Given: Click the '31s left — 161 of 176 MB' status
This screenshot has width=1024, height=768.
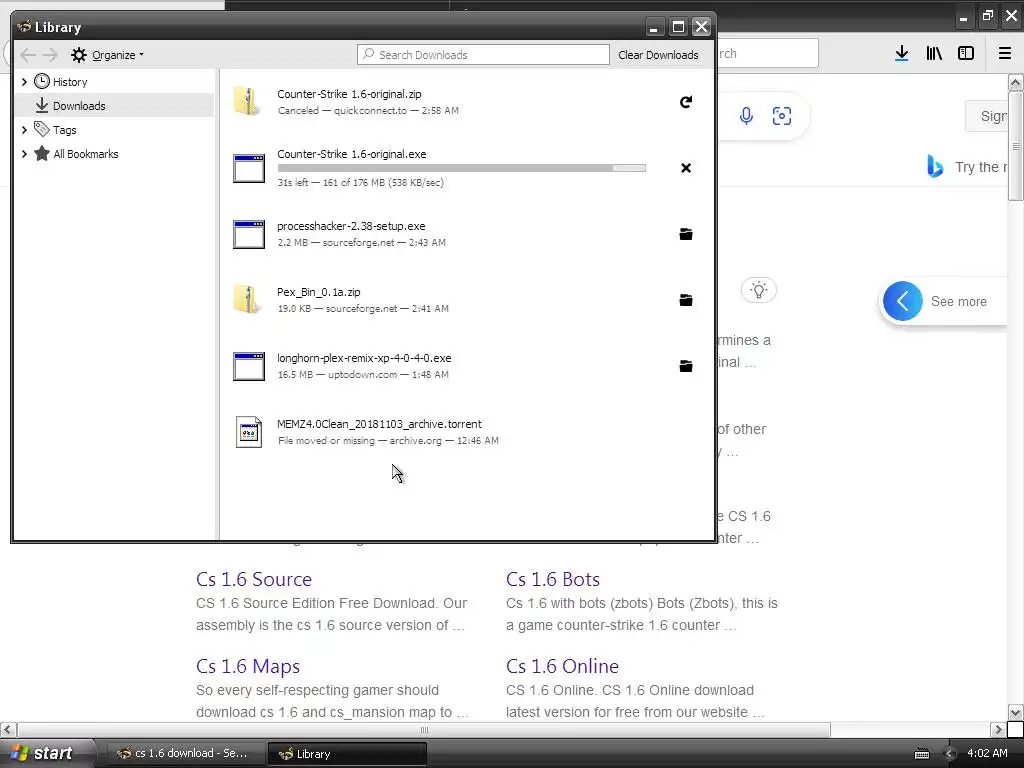Looking at the screenshot, I should pos(360,183).
